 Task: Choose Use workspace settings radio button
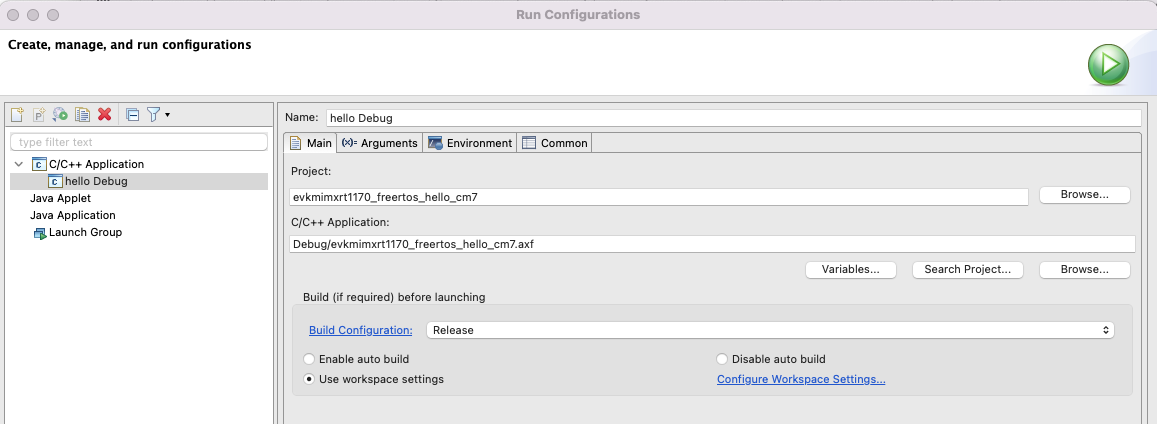310,379
